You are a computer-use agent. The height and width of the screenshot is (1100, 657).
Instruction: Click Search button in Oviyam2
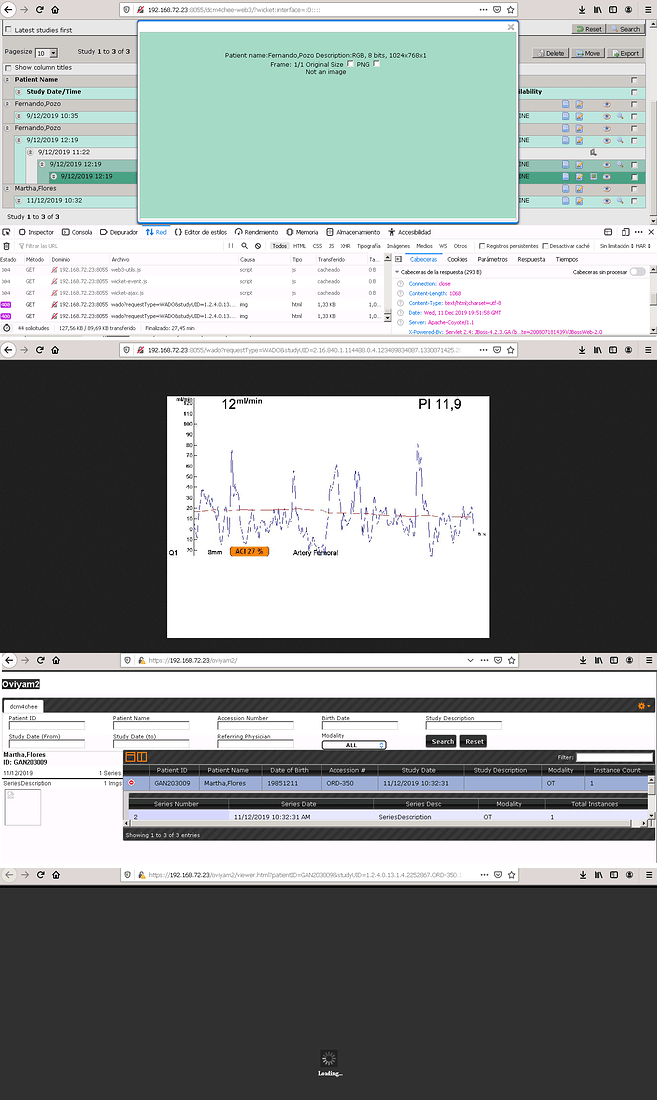(442, 742)
